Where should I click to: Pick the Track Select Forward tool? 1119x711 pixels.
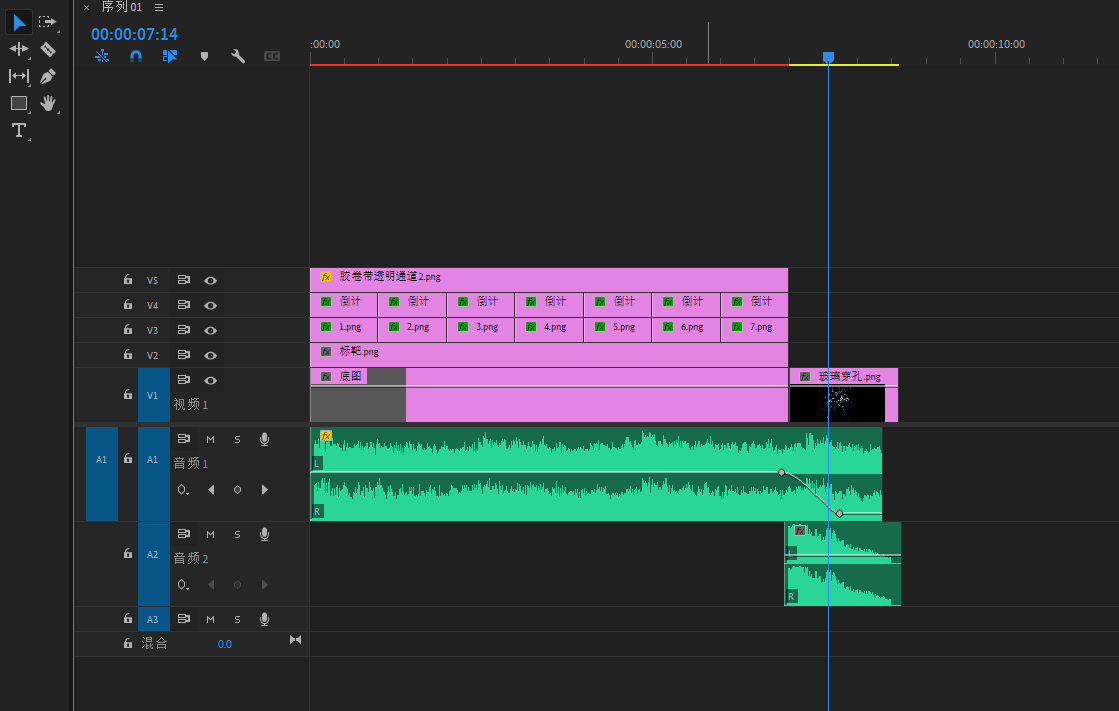coord(47,22)
